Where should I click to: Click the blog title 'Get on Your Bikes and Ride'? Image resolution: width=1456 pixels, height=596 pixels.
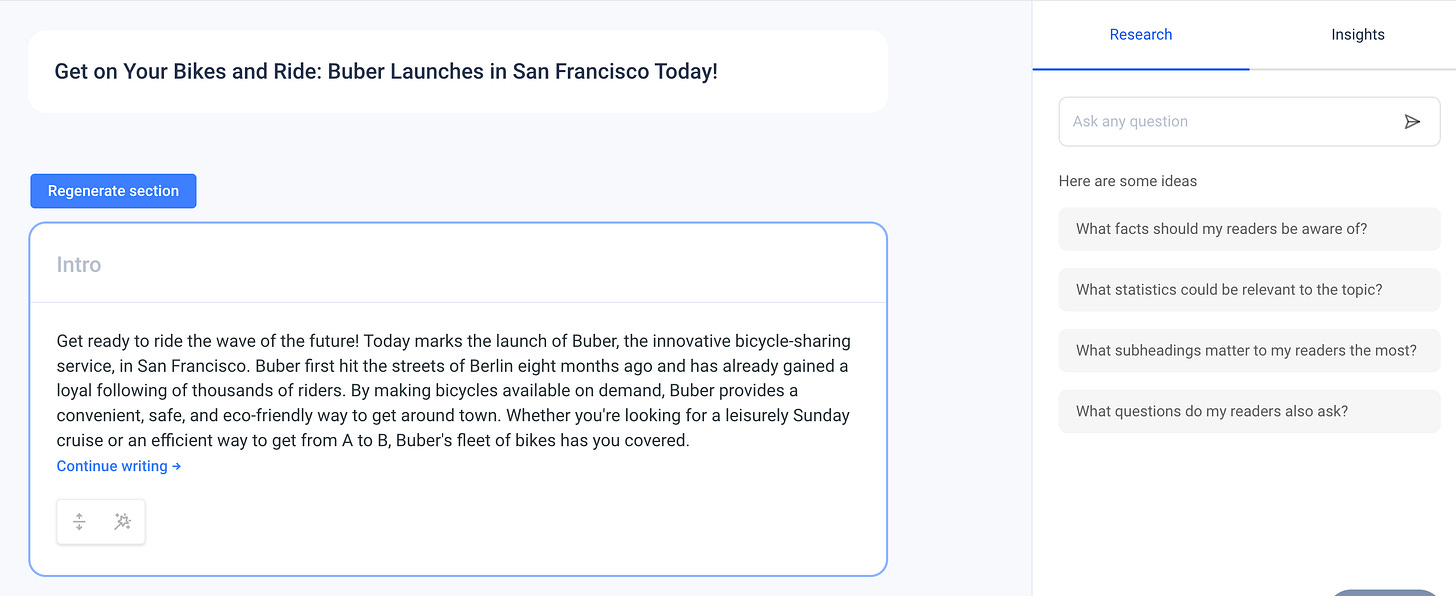point(185,72)
